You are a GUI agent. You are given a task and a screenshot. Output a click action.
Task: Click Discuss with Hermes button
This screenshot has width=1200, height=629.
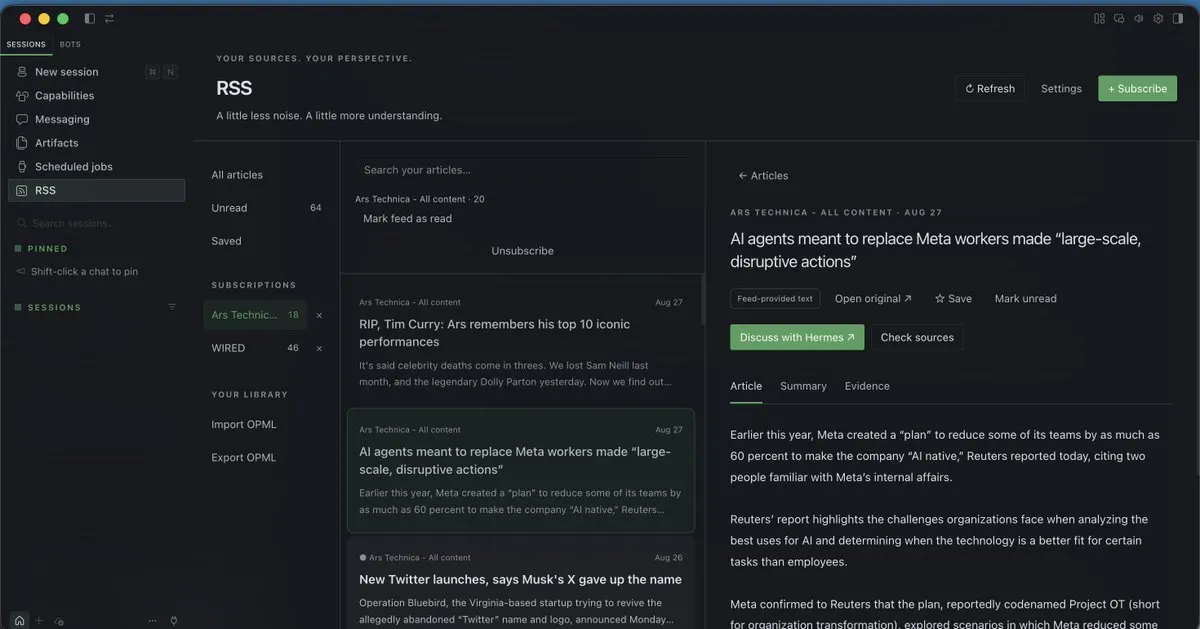click(x=797, y=337)
